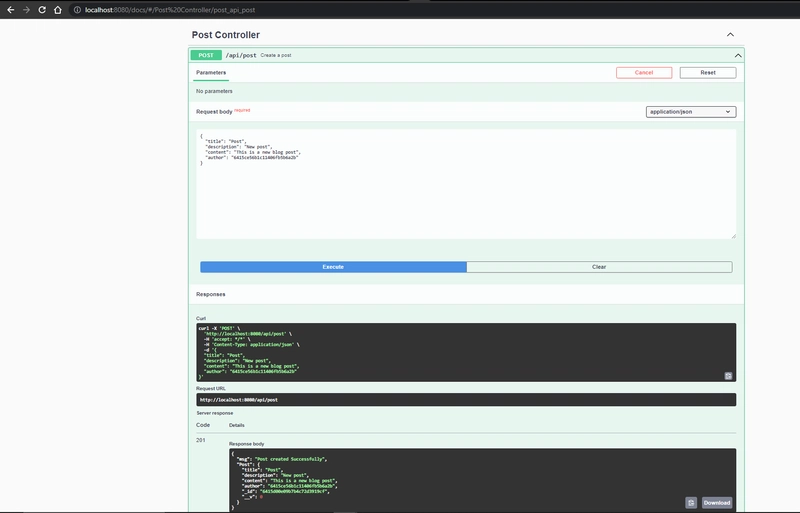Go back using the browser back arrow
Viewport: 800px width, 513px height.
pyautogui.click(x=10, y=10)
